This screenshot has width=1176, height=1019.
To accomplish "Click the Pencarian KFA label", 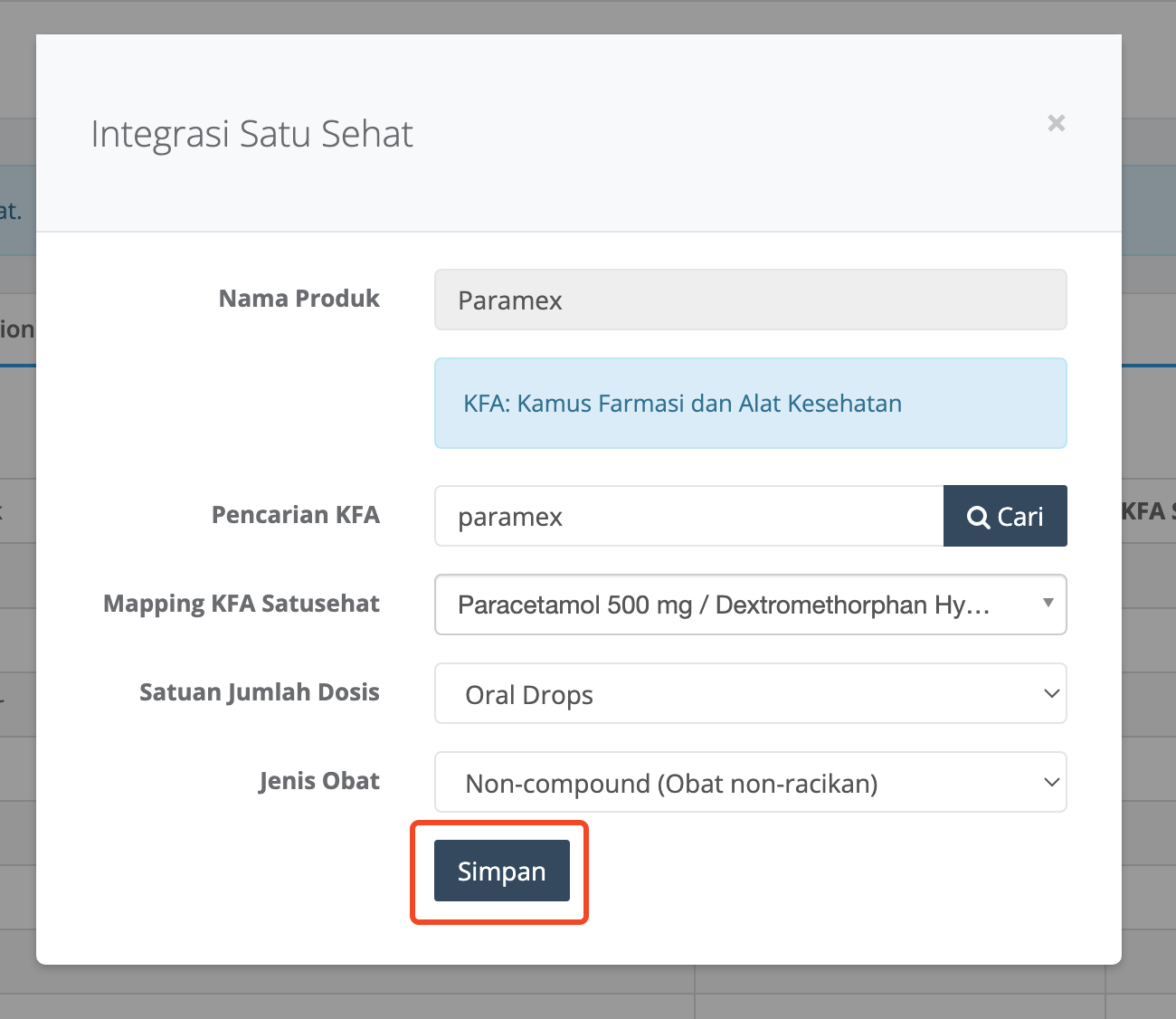I will [296, 515].
